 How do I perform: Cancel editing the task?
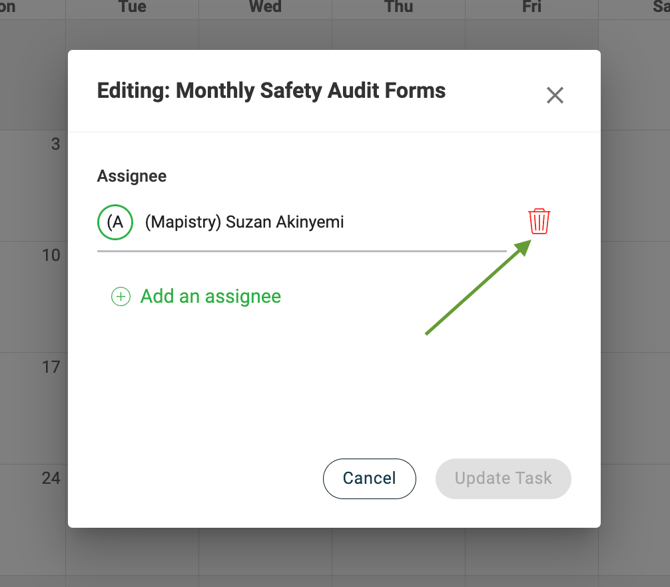point(369,478)
